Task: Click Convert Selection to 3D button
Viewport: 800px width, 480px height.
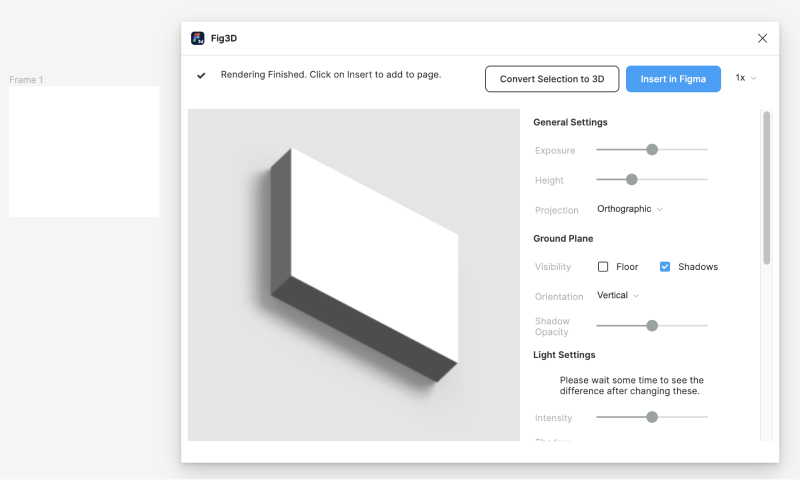Action: [551, 79]
